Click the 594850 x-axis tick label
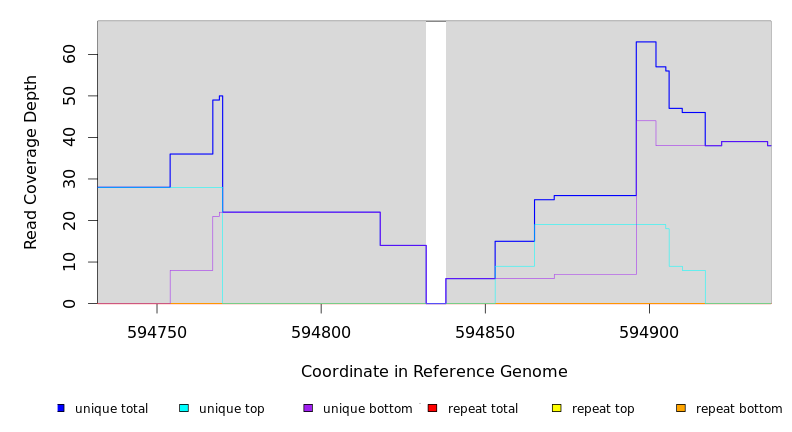Image resolution: width=792 pixels, height=432 pixels. click(x=485, y=332)
